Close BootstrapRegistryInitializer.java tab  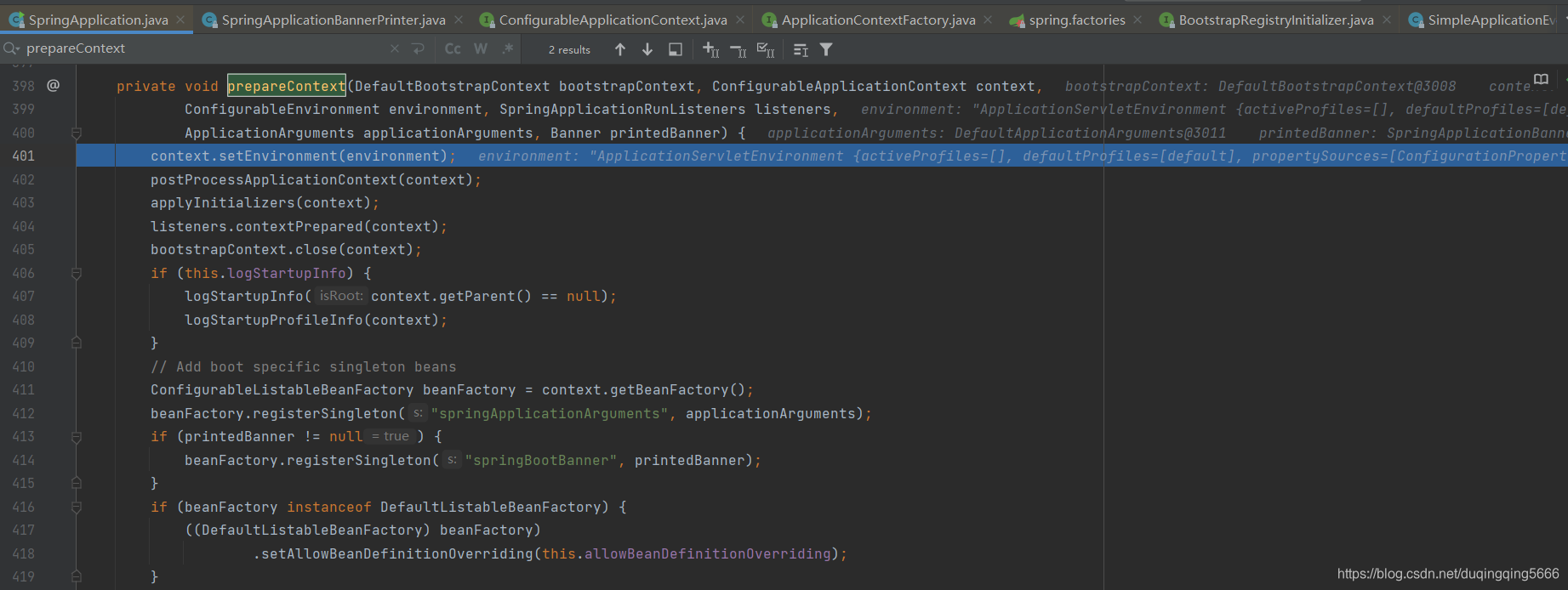1388,20
